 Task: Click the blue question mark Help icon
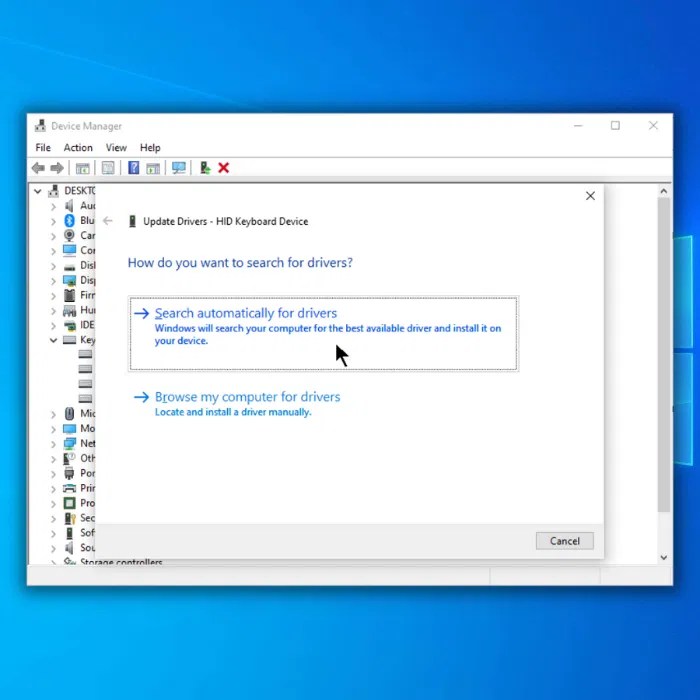(133, 167)
